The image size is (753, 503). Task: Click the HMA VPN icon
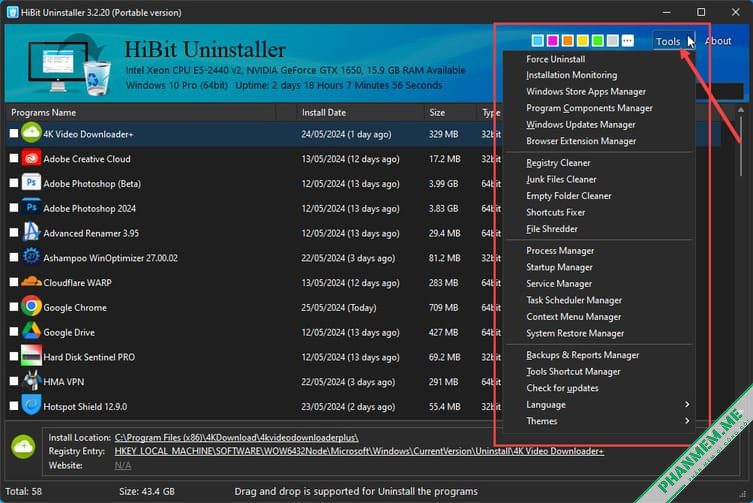coord(32,381)
